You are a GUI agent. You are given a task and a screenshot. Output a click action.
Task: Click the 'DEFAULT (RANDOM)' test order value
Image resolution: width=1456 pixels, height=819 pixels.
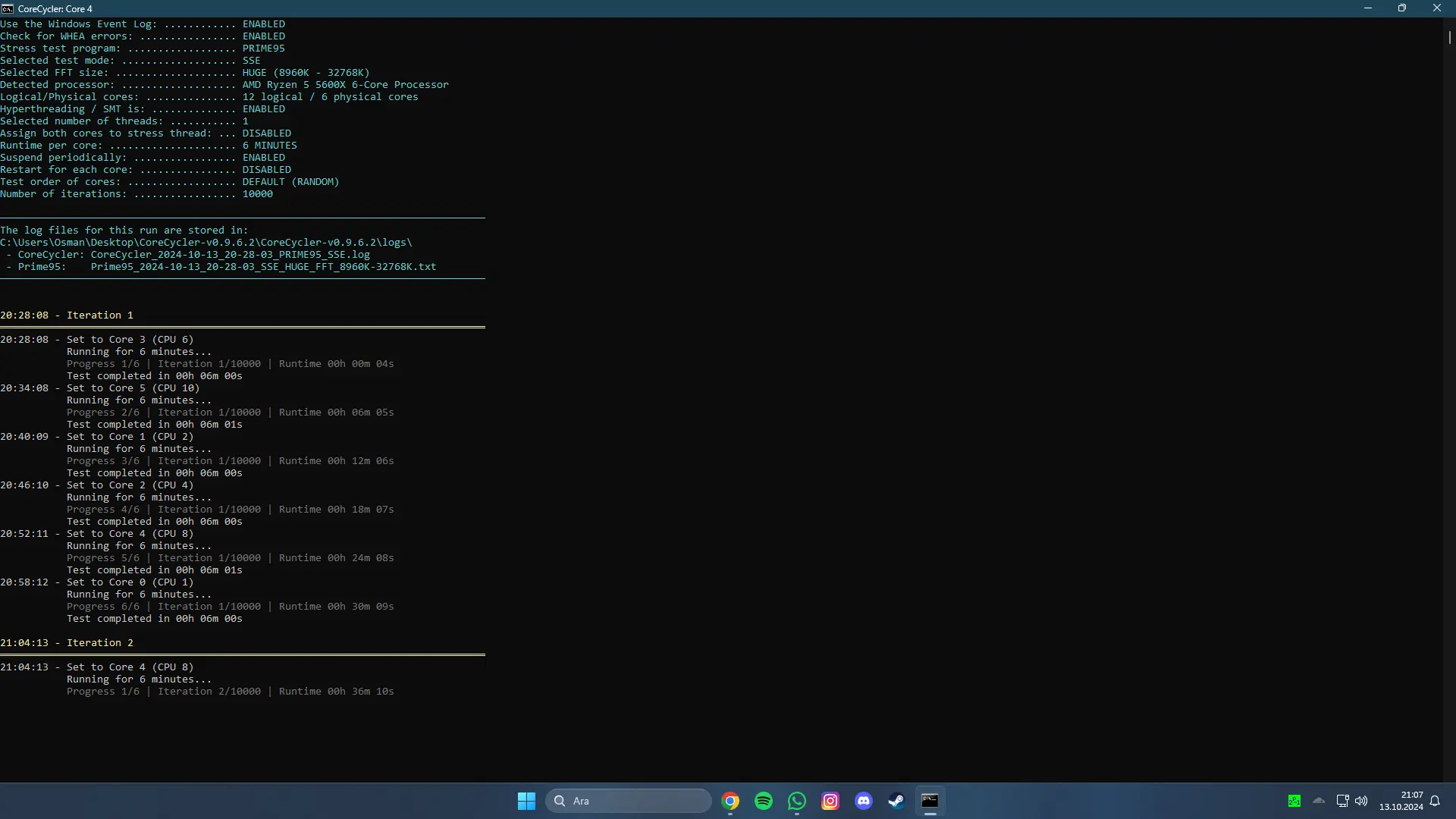[x=291, y=182]
